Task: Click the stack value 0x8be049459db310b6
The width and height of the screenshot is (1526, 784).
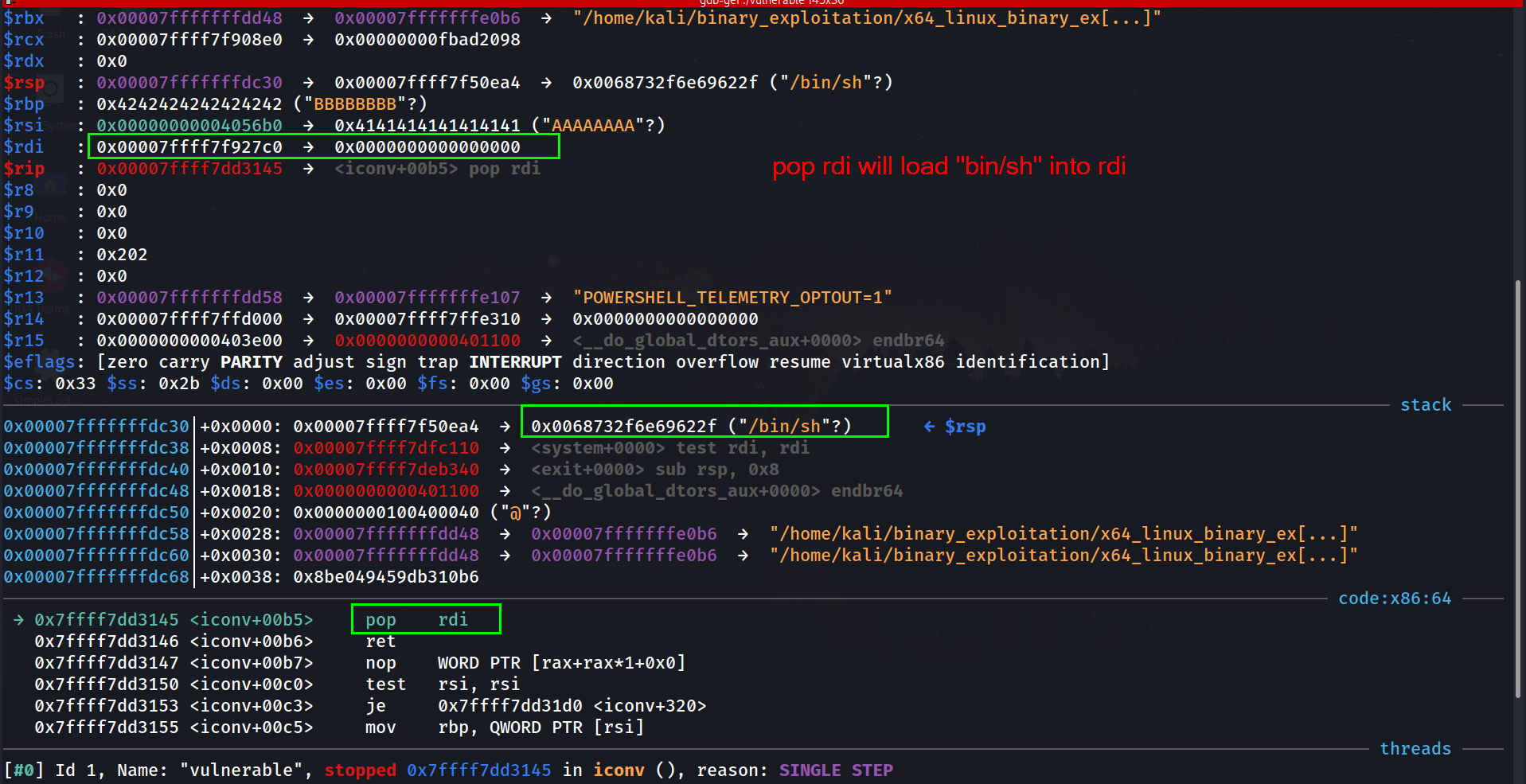Action: click(385, 577)
